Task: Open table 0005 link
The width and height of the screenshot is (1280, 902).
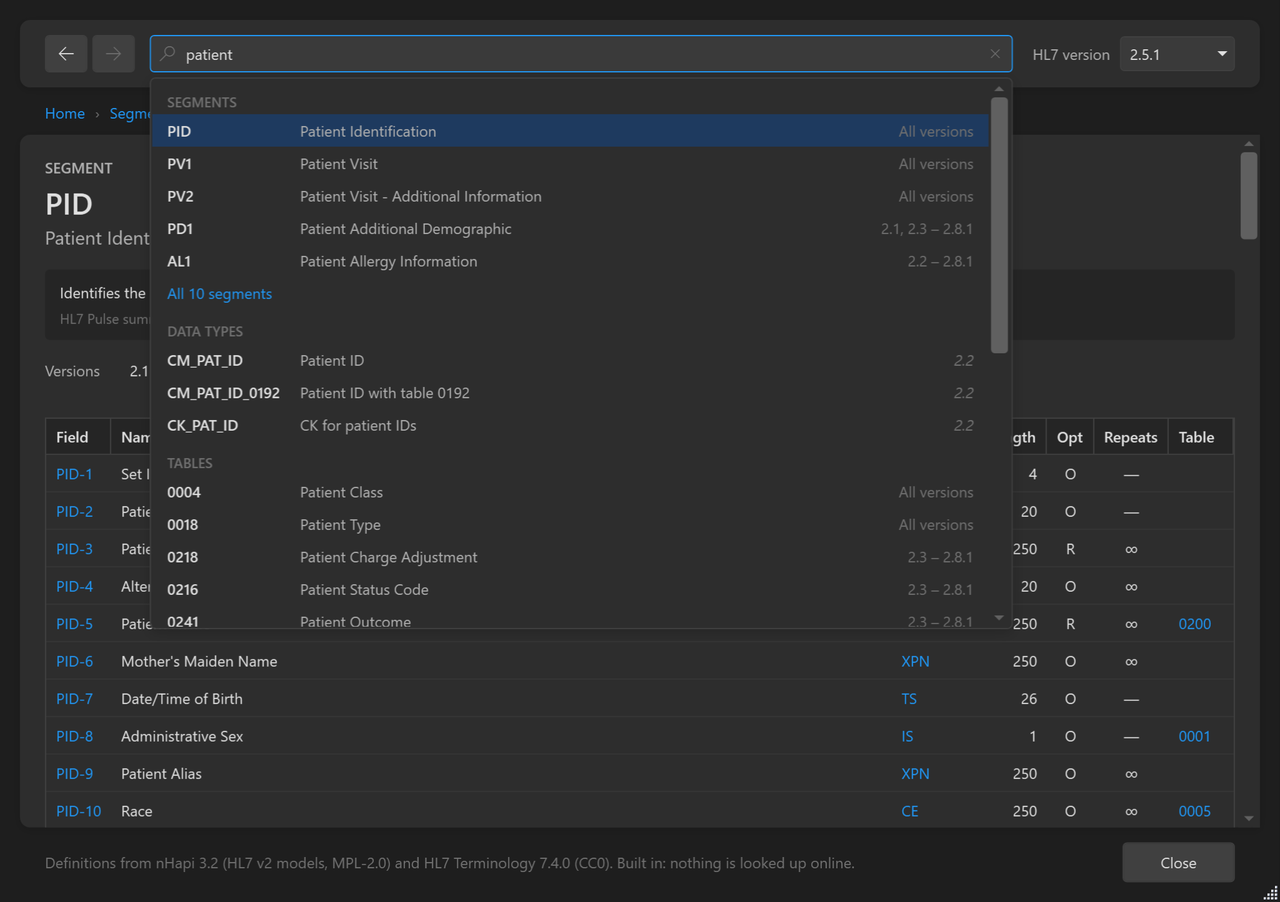Action: coord(1194,811)
